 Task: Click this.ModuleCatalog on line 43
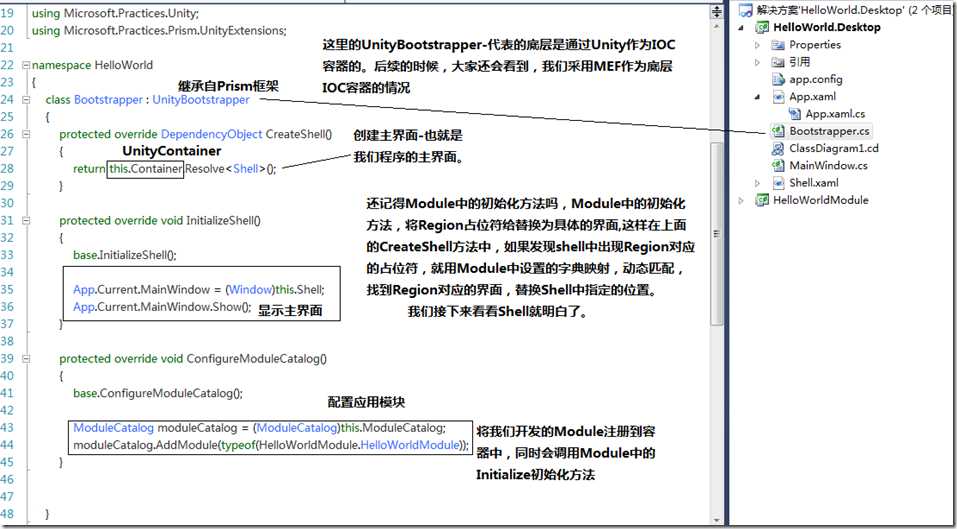(x=393, y=428)
